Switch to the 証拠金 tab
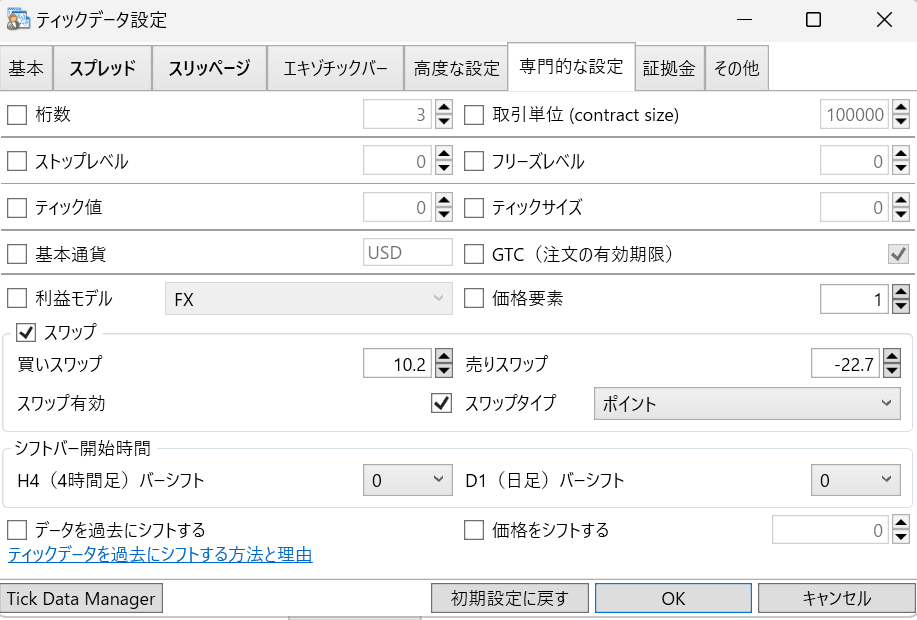The image size is (917, 620). 669,68
